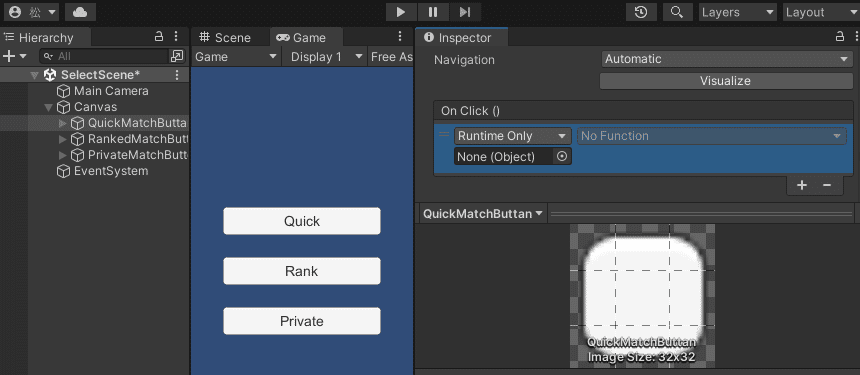Screen dimensions: 860x375
Task: Open the Game view options menu
Action: click(400, 37)
